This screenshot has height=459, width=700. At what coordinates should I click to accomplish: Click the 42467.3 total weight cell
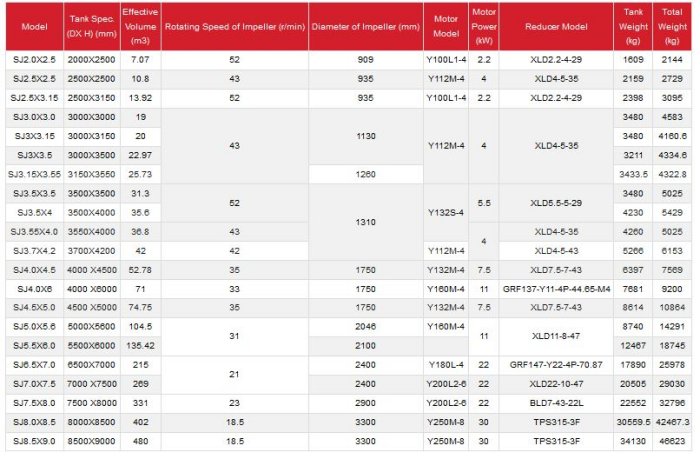671,421
